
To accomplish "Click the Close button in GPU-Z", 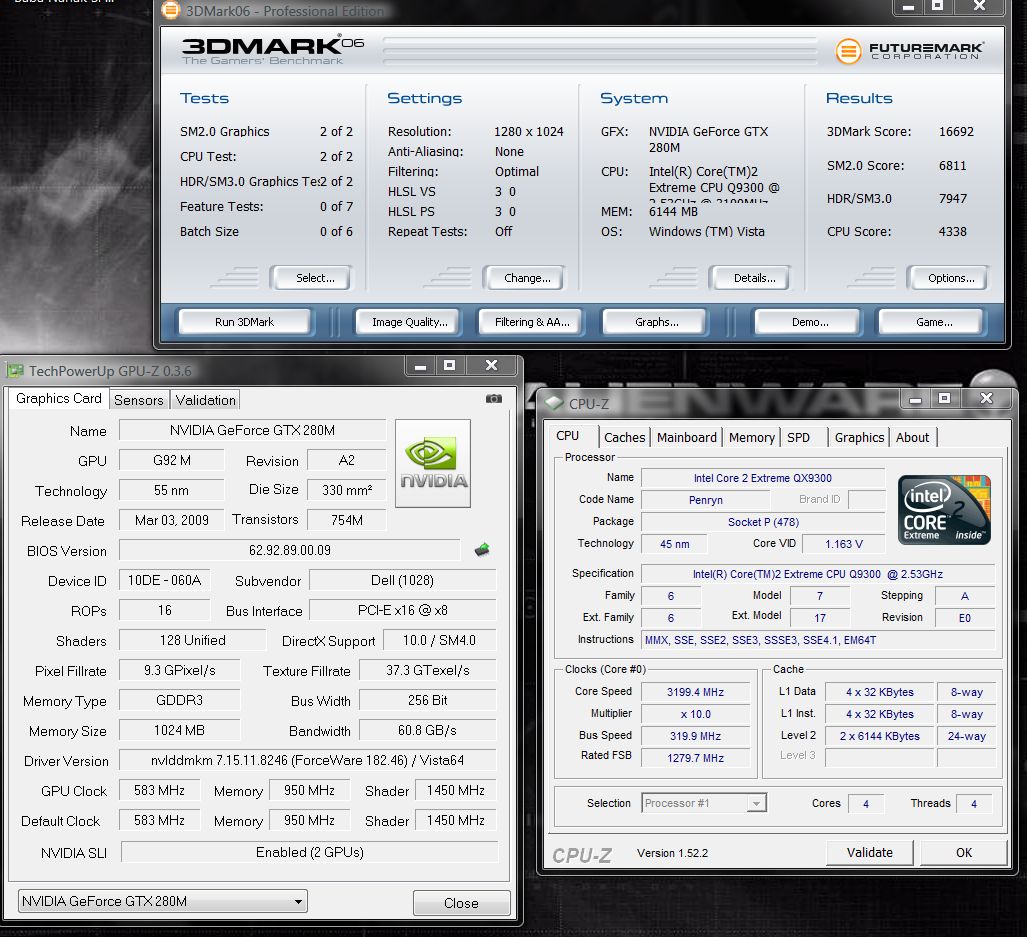I will [461, 903].
